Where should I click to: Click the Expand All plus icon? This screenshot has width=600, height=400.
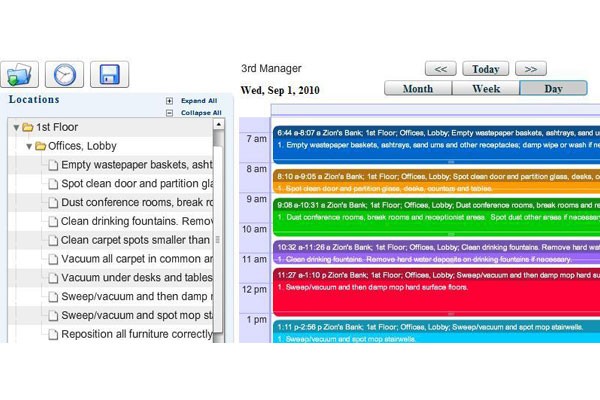coord(170,101)
